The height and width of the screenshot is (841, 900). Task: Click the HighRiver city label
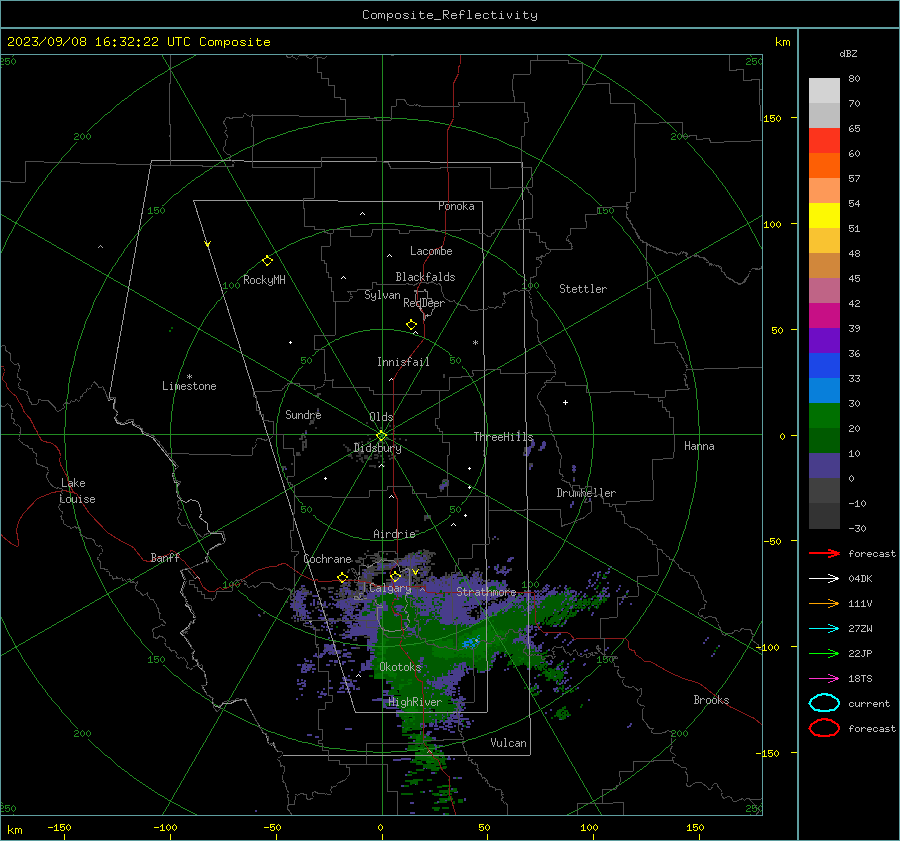click(414, 702)
